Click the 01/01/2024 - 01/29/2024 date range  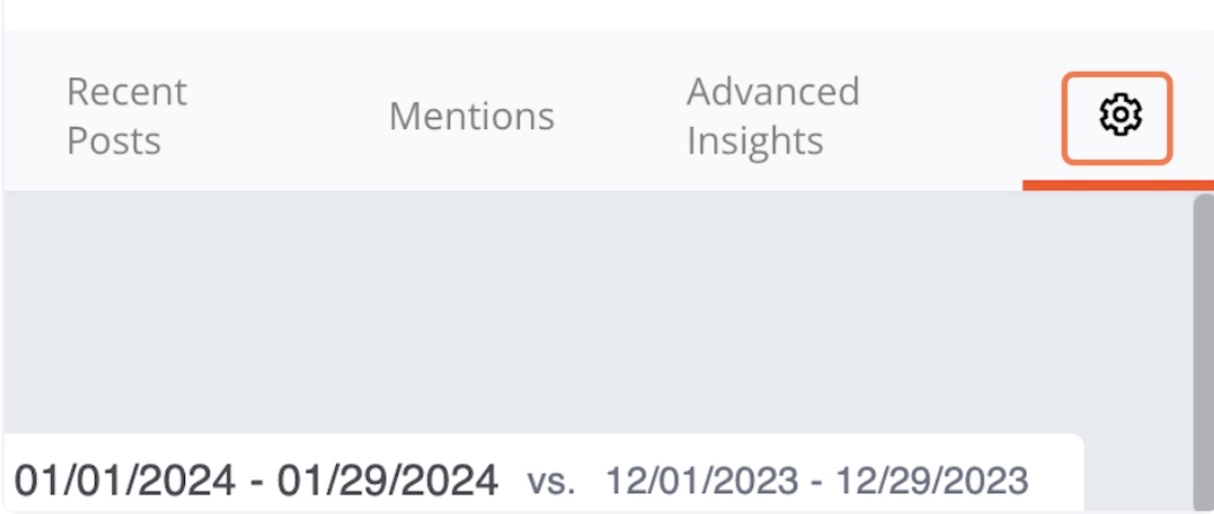256,480
